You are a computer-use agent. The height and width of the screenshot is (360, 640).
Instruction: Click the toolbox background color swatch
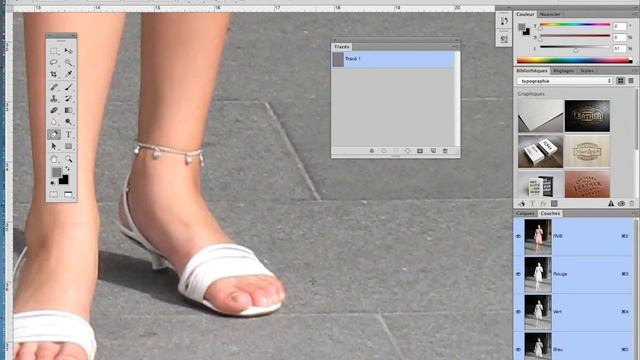point(64,180)
